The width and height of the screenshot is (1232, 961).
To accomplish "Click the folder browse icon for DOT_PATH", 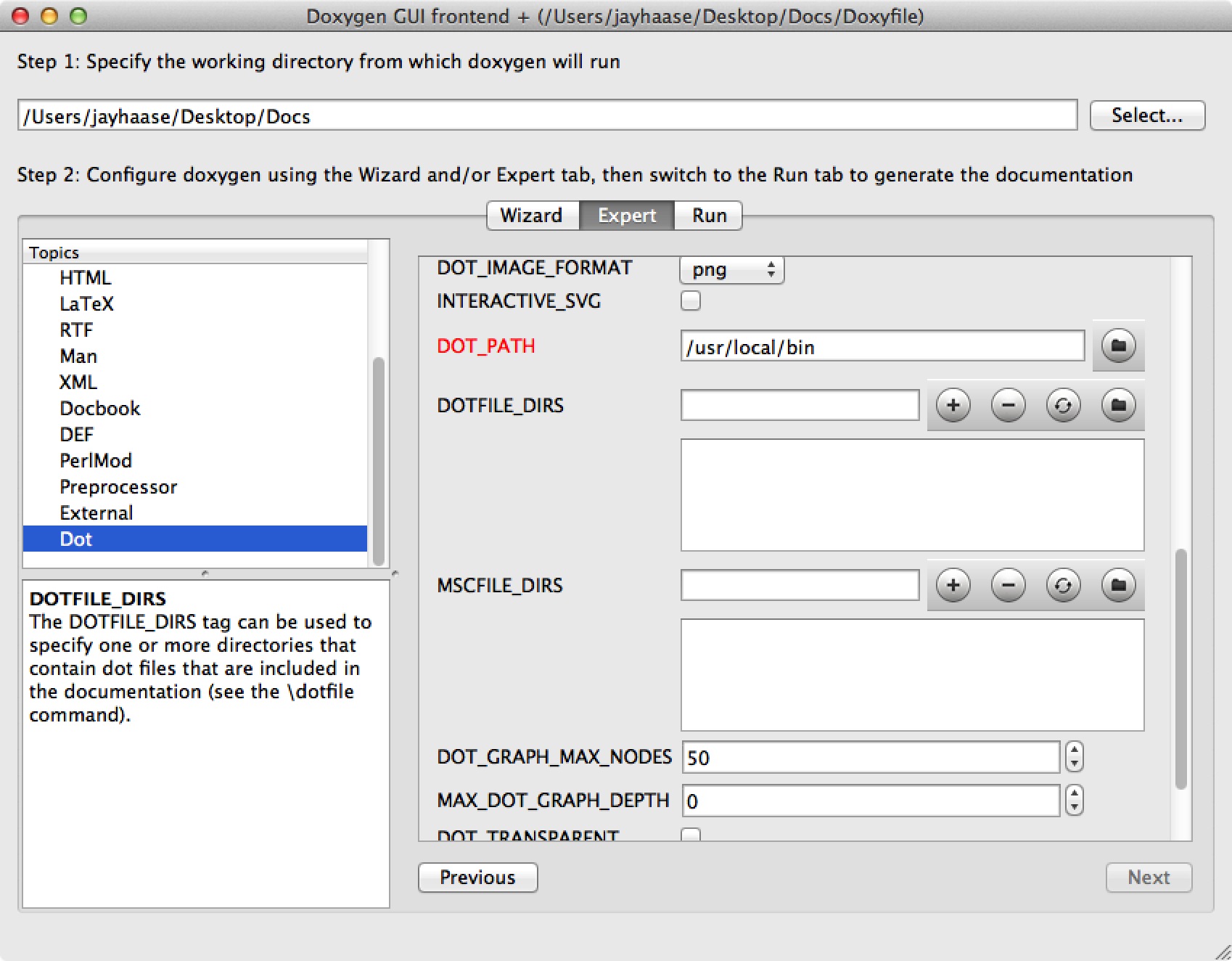I will pyautogui.click(x=1118, y=346).
